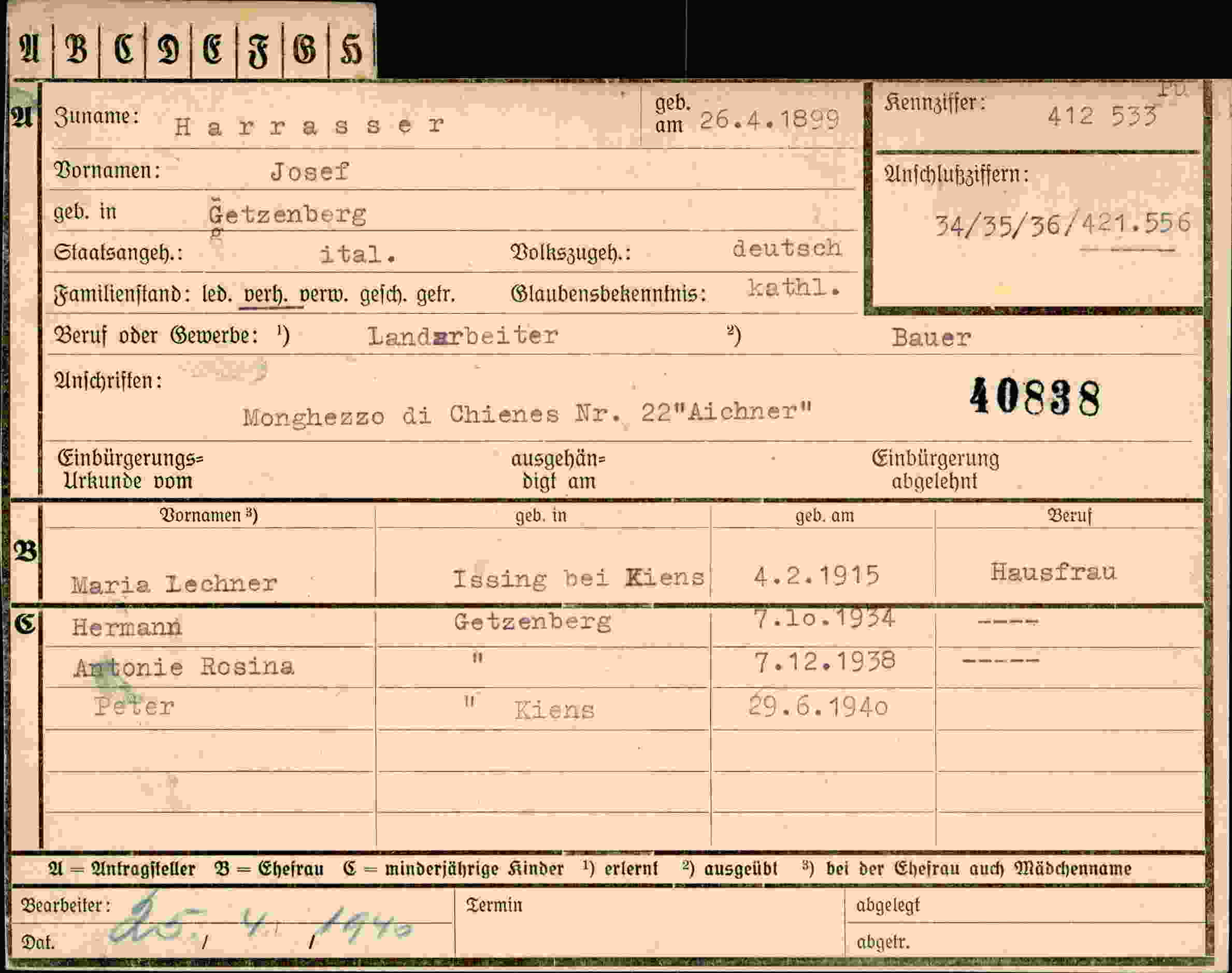This screenshot has width=1232, height=973.
Task: Click index tab letter F
Action: pos(259,51)
